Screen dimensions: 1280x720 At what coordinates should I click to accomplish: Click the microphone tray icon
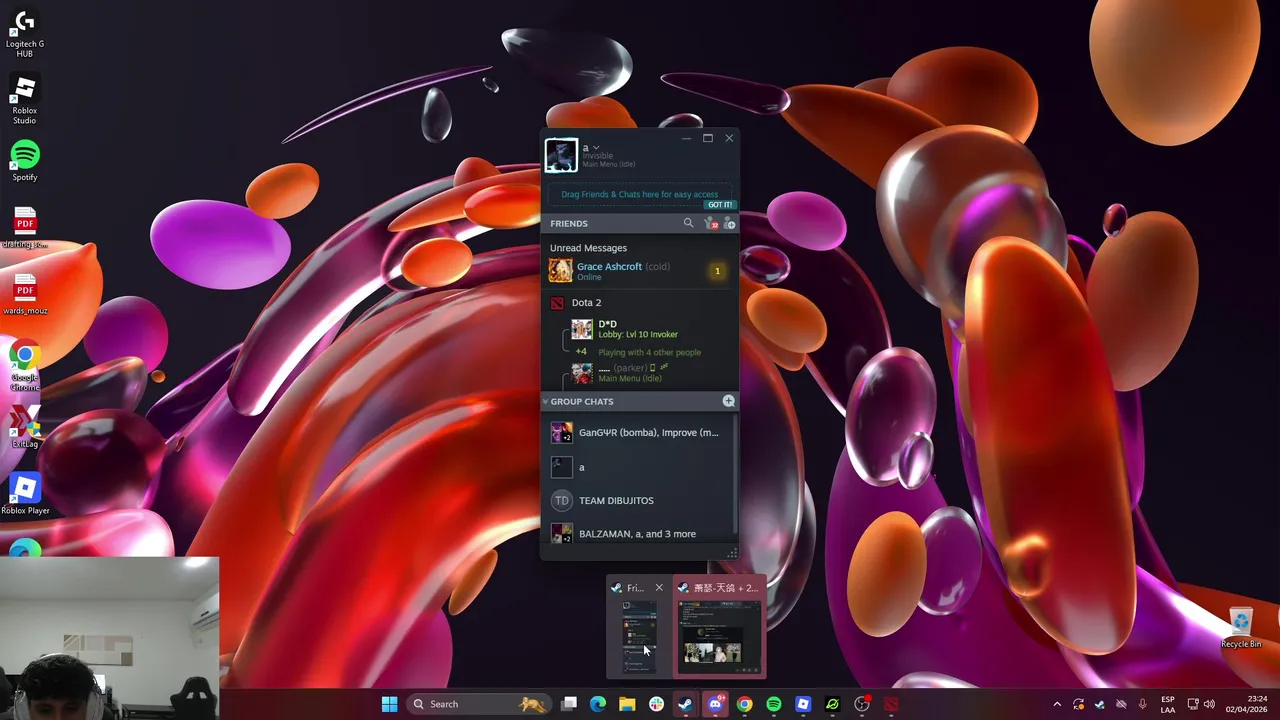tap(1143, 704)
